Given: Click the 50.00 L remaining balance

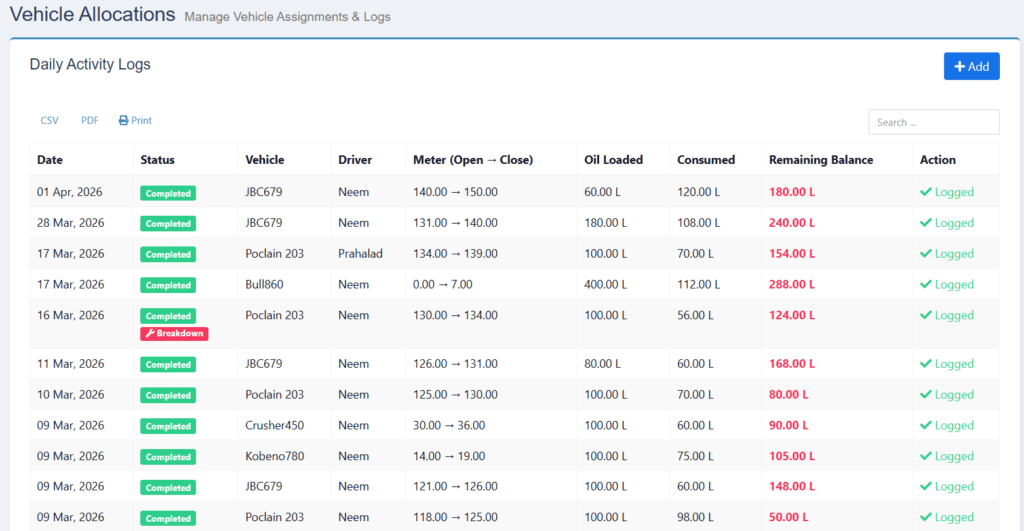Looking at the screenshot, I should (788, 517).
